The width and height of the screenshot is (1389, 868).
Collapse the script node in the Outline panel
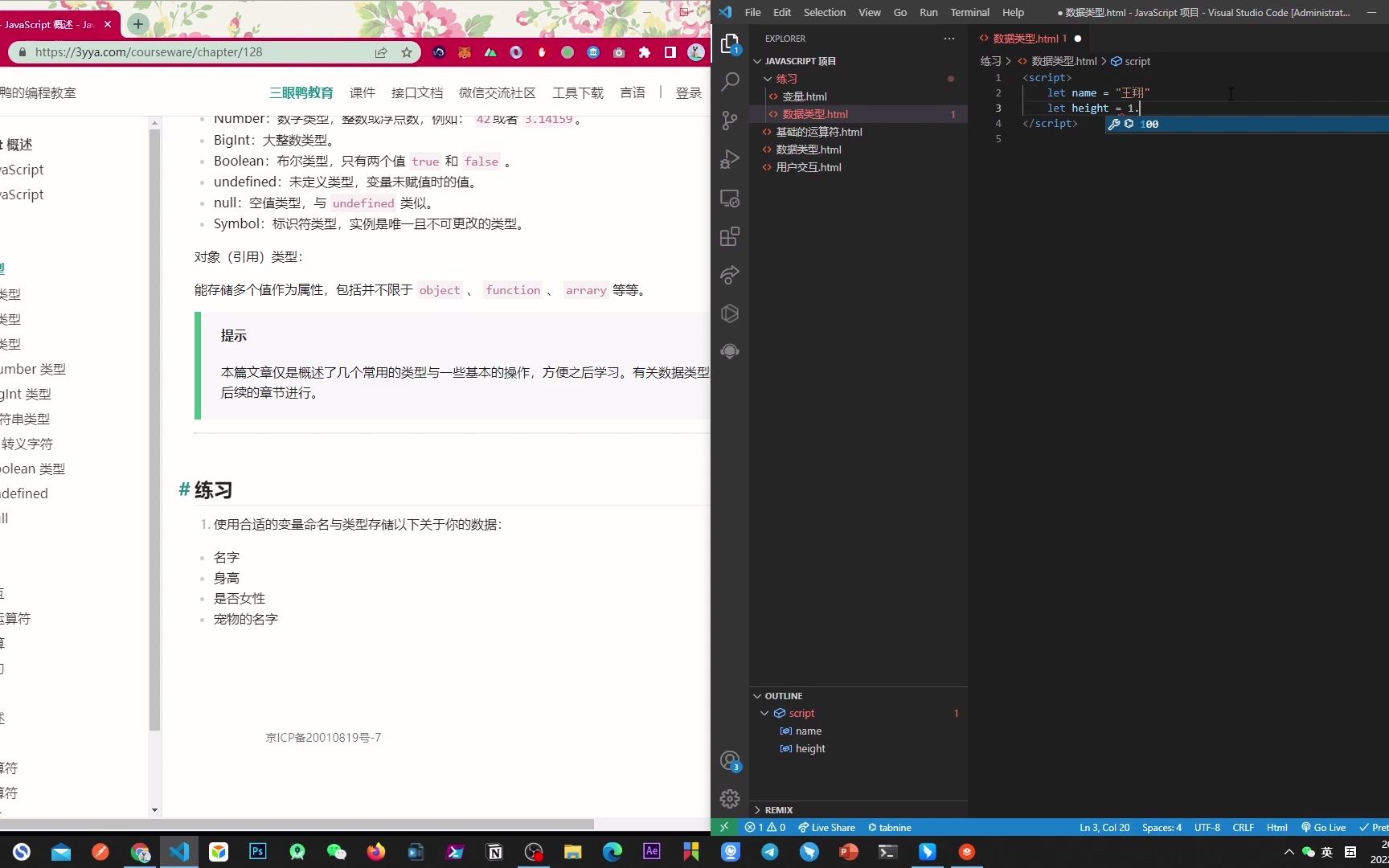(764, 713)
